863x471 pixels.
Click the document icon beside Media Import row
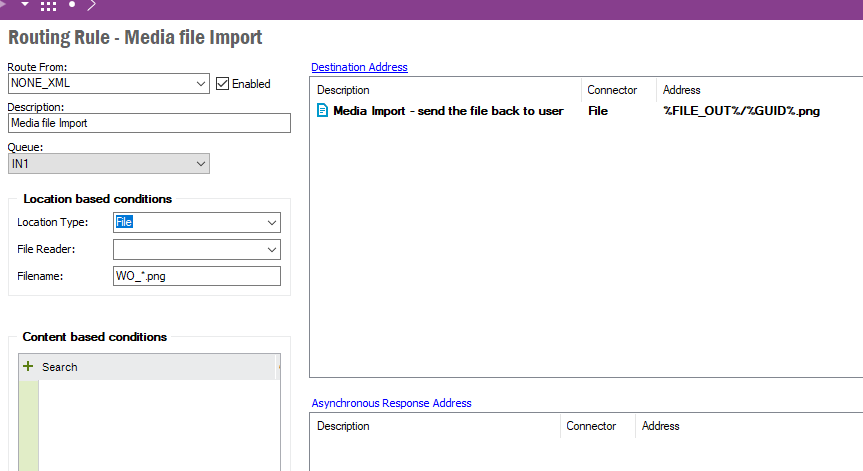click(322, 111)
